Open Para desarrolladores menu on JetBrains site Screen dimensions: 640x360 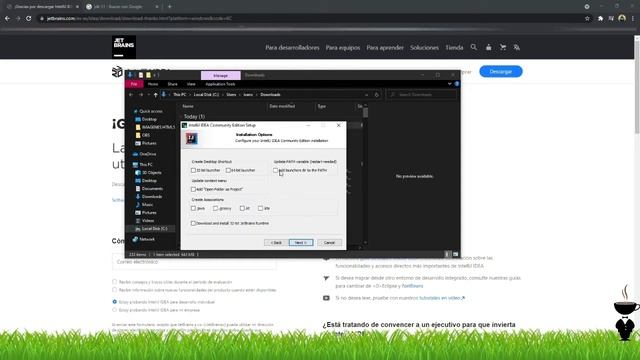pos(292,47)
